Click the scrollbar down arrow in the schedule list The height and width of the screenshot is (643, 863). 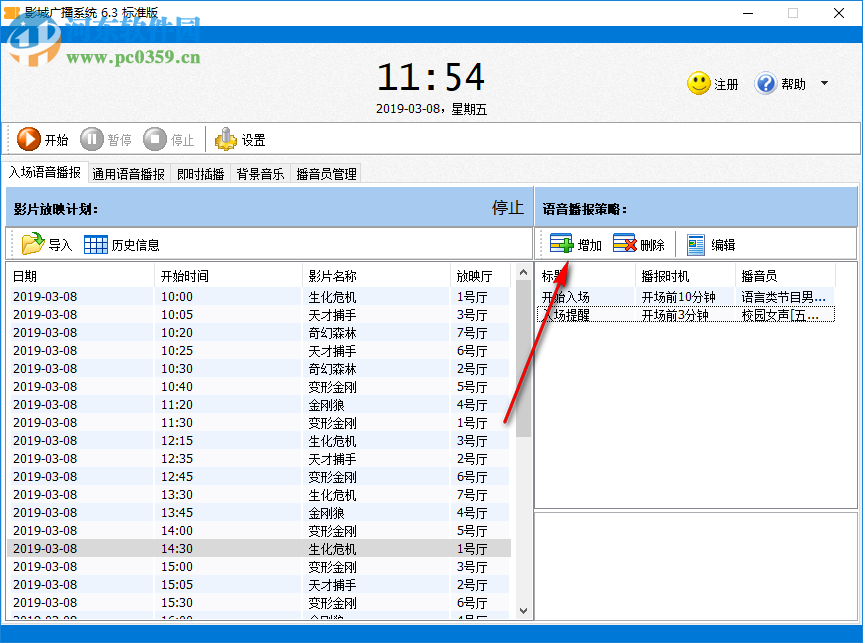[x=524, y=608]
